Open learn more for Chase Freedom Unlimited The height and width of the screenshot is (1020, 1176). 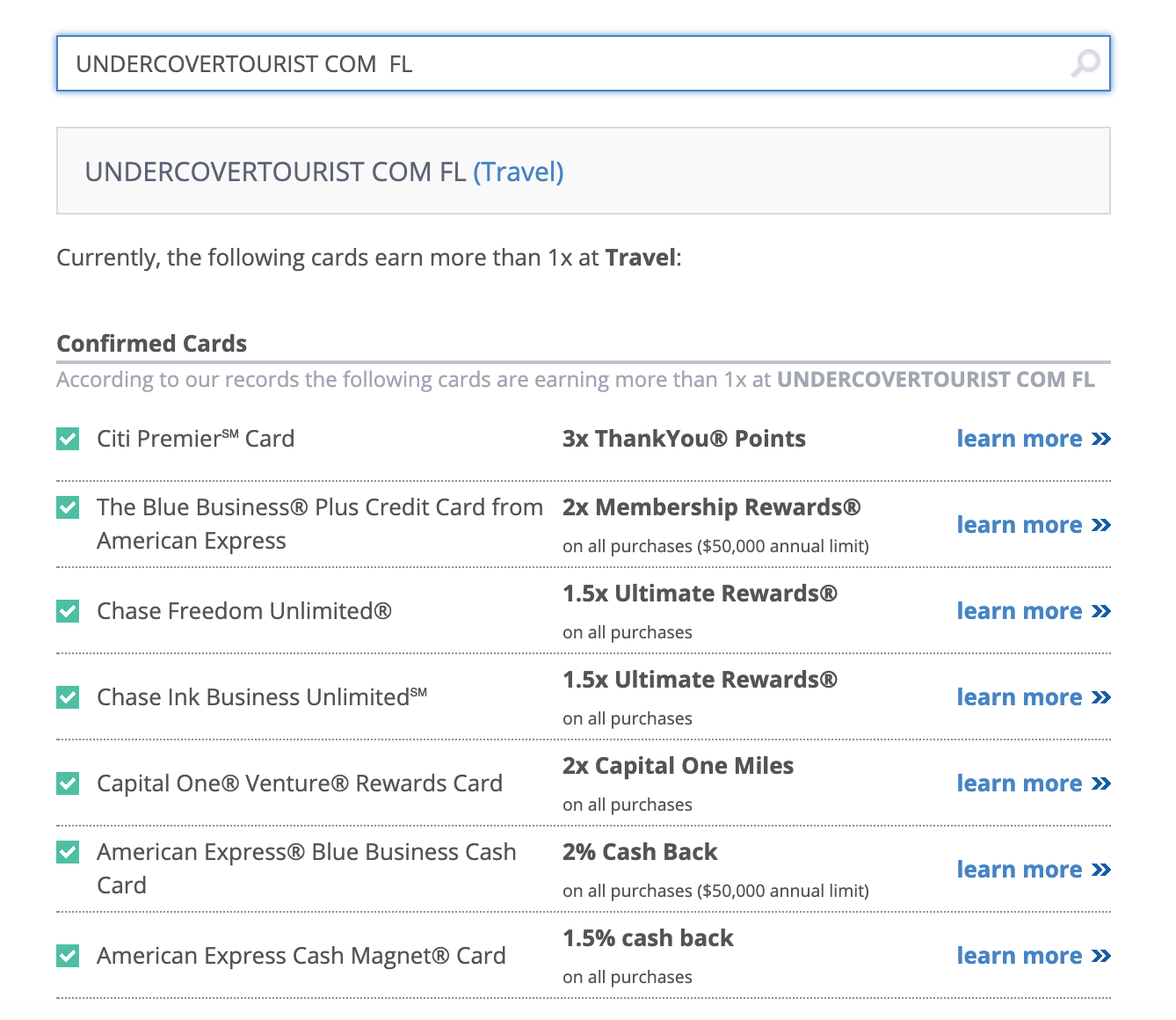point(1033,611)
